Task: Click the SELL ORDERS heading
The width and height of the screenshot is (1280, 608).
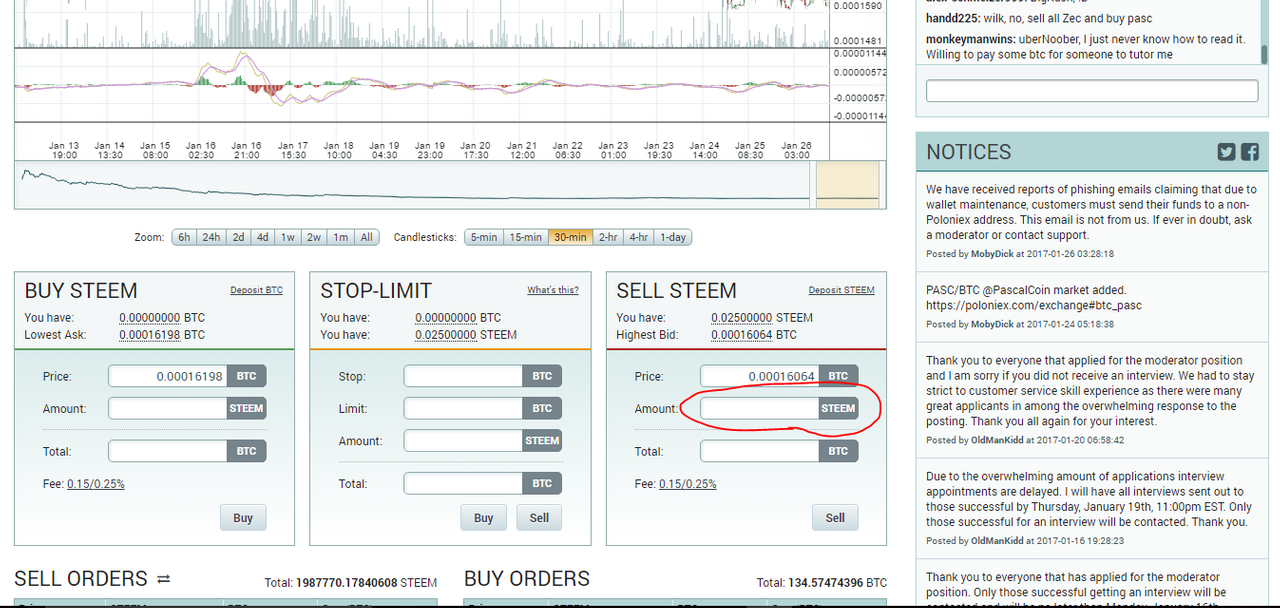Action: tap(81, 579)
